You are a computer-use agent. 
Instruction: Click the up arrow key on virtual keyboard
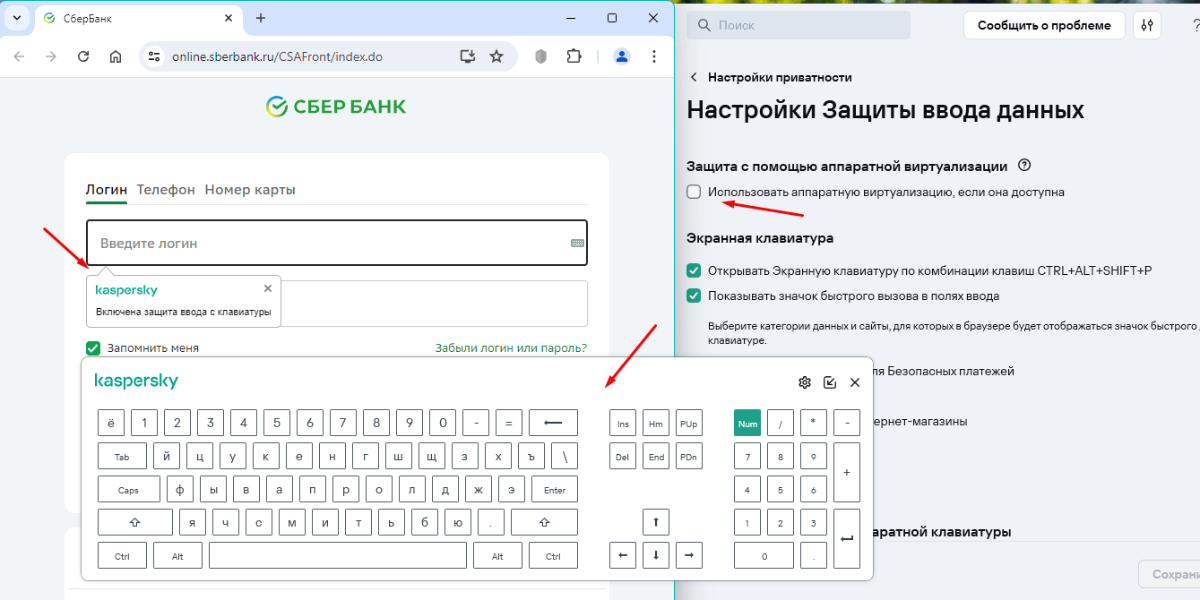(655, 522)
